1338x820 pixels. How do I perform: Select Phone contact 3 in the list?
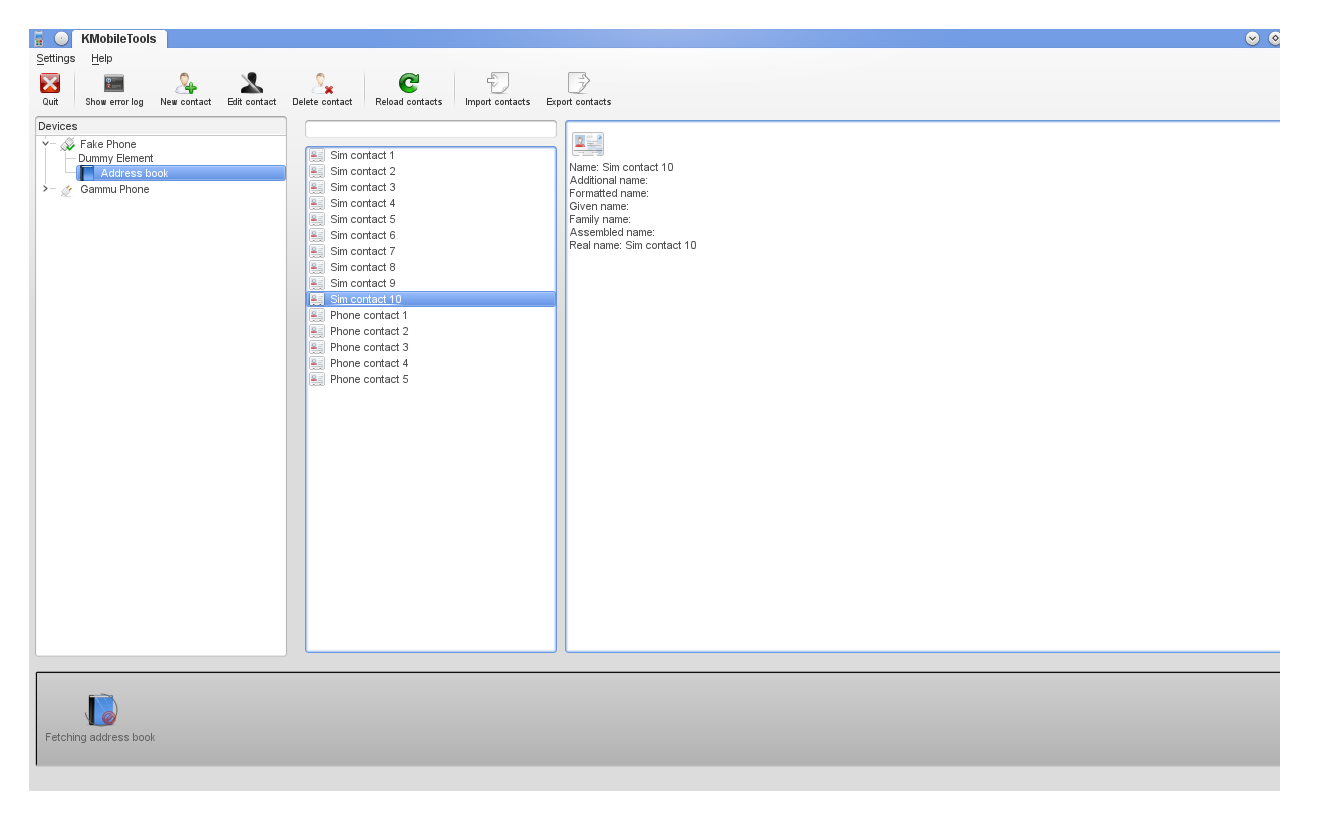click(x=431, y=347)
